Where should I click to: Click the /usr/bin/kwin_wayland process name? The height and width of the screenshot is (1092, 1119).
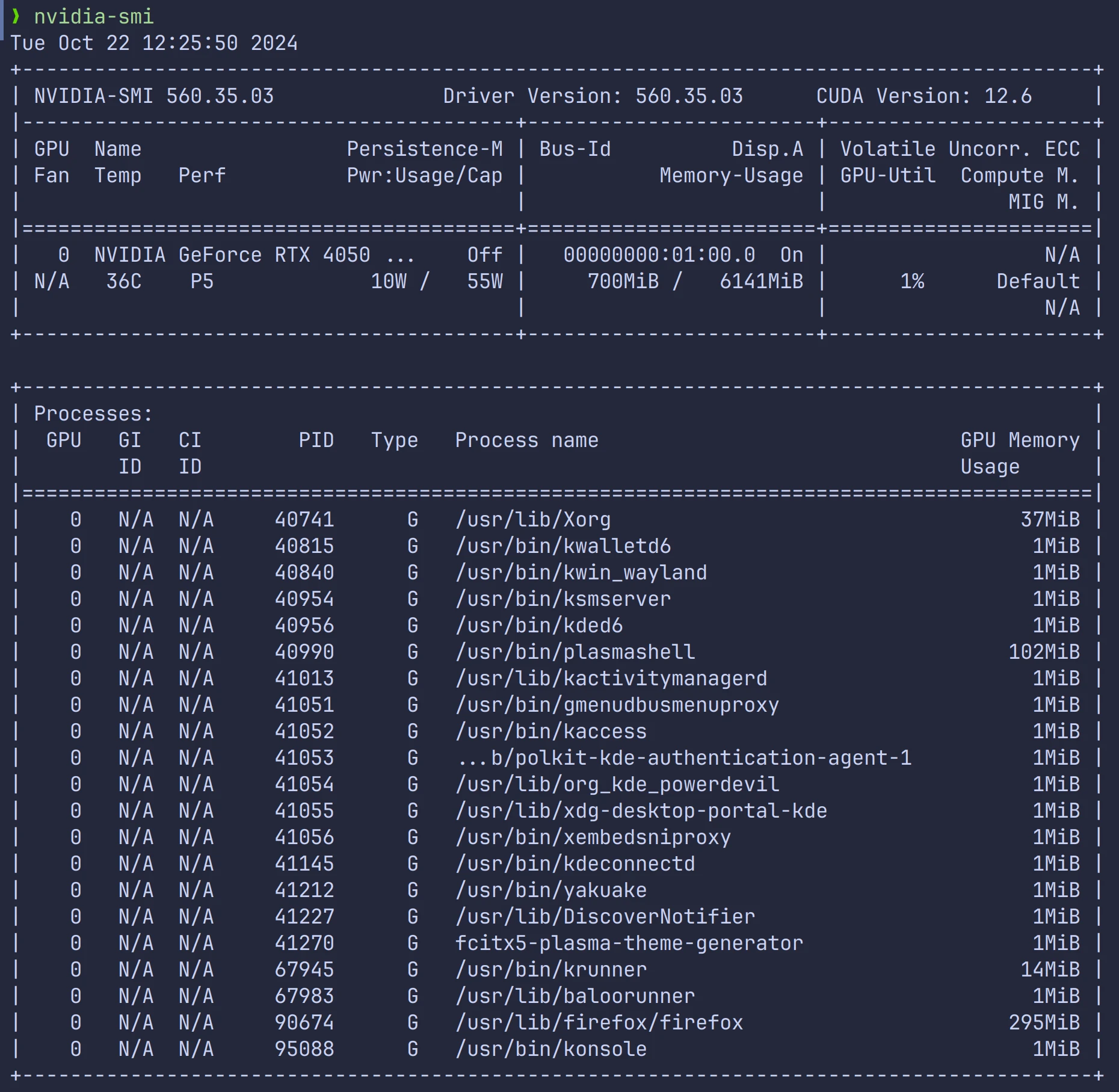tap(581, 573)
